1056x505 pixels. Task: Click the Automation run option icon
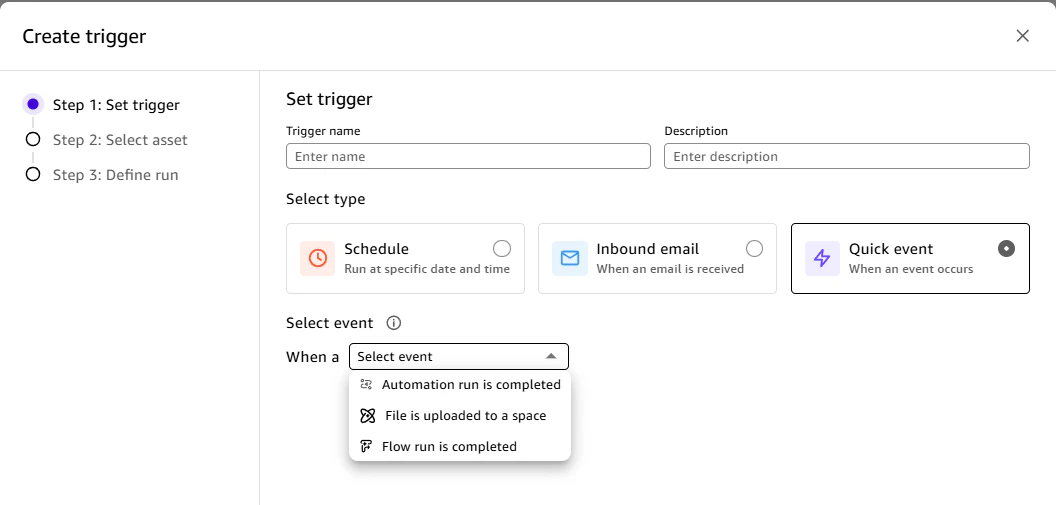pos(366,384)
